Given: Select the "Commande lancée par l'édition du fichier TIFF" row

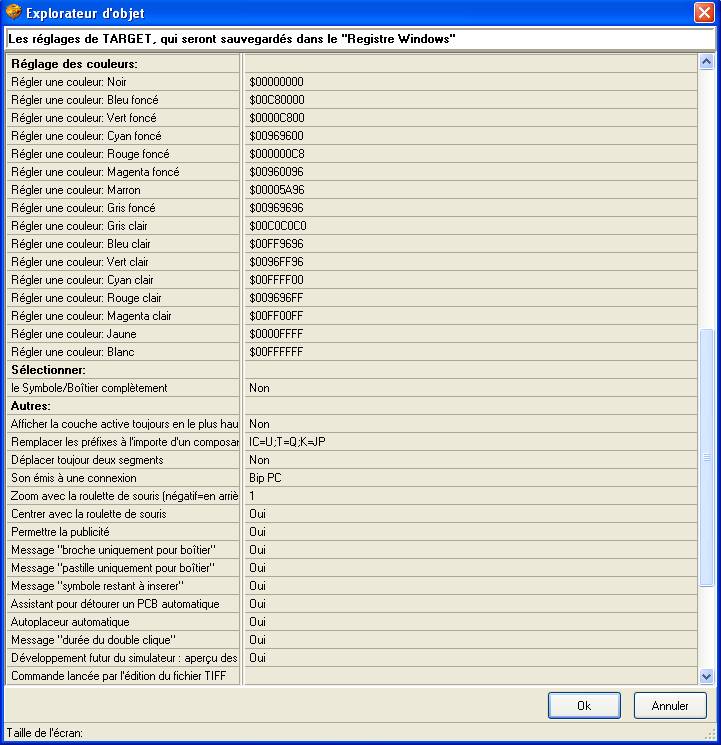Looking at the screenshot, I should click(x=123, y=676).
